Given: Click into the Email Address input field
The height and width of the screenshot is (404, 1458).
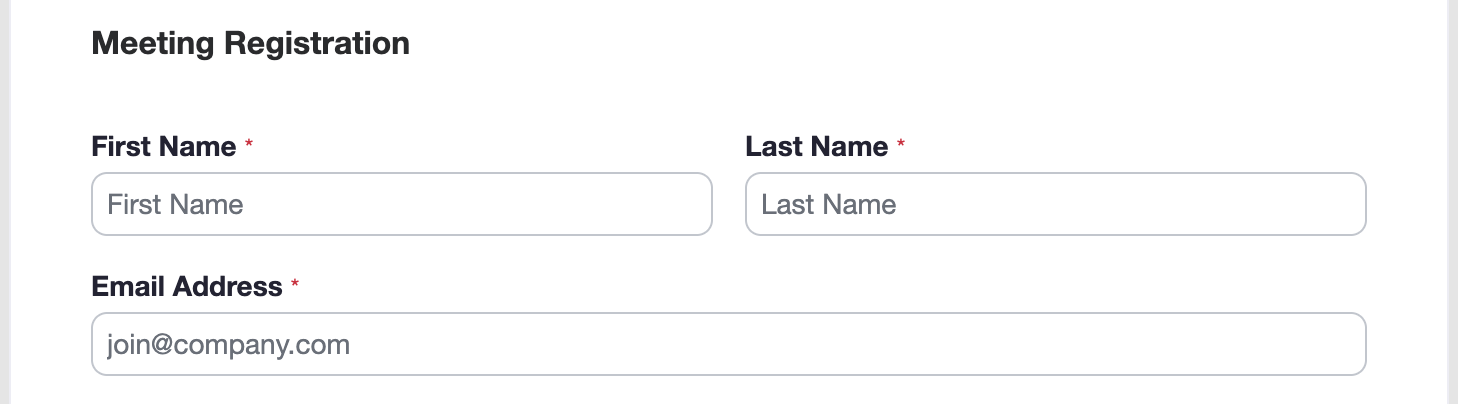Looking at the screenshot, I should (728, 345).
